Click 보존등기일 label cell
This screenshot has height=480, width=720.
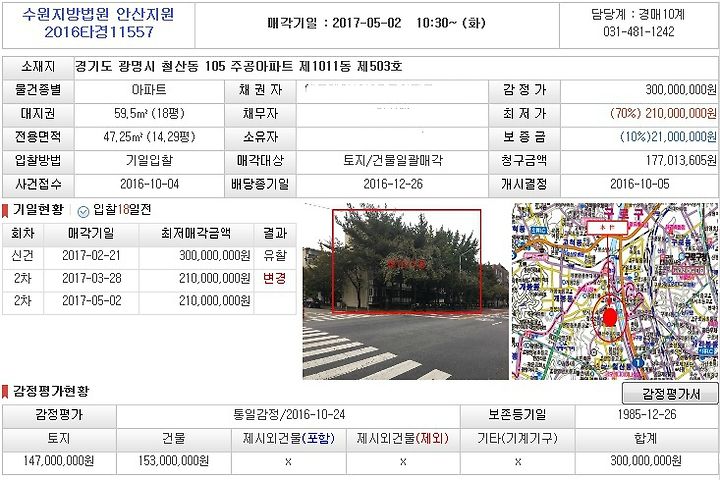(517, 416)
